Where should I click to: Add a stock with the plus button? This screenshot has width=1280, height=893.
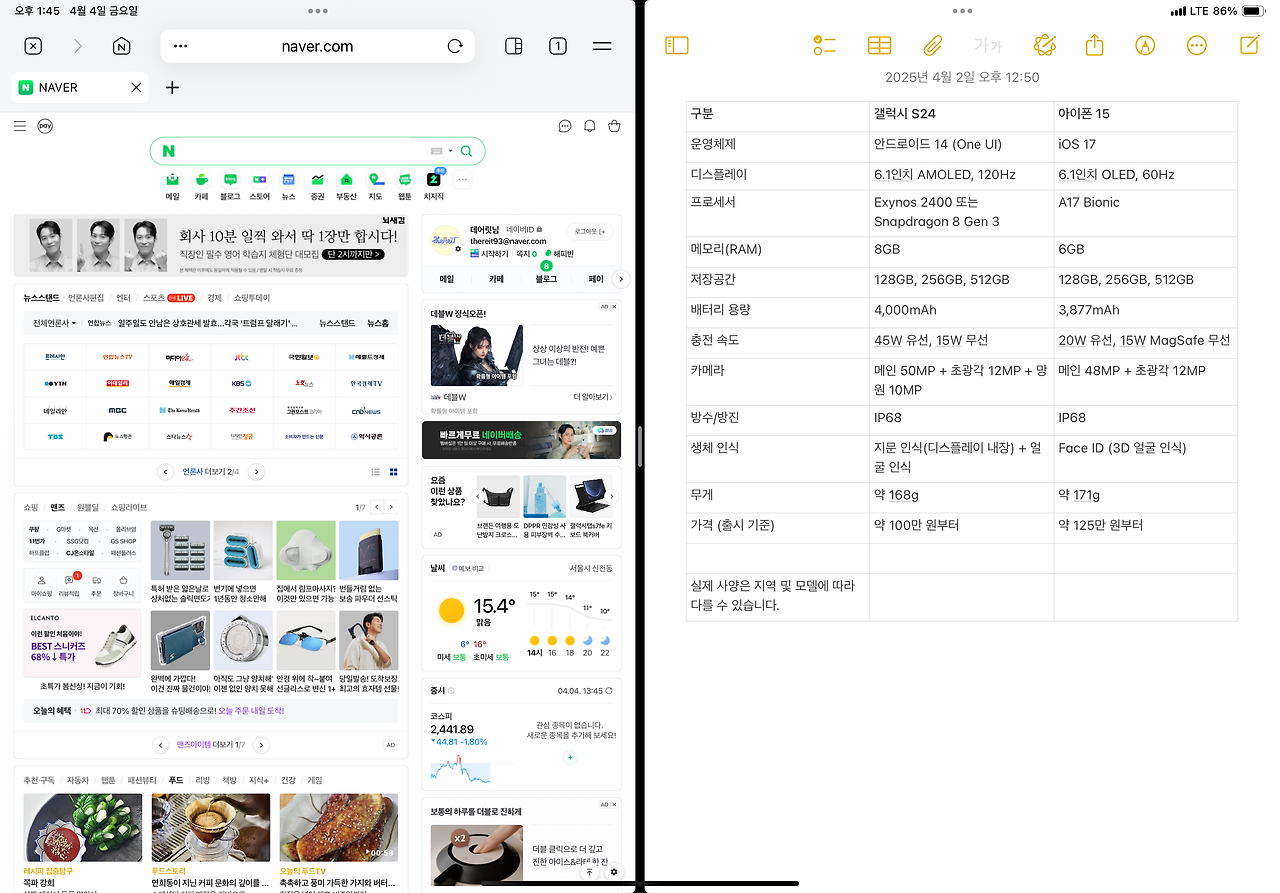tap(570, 758)
